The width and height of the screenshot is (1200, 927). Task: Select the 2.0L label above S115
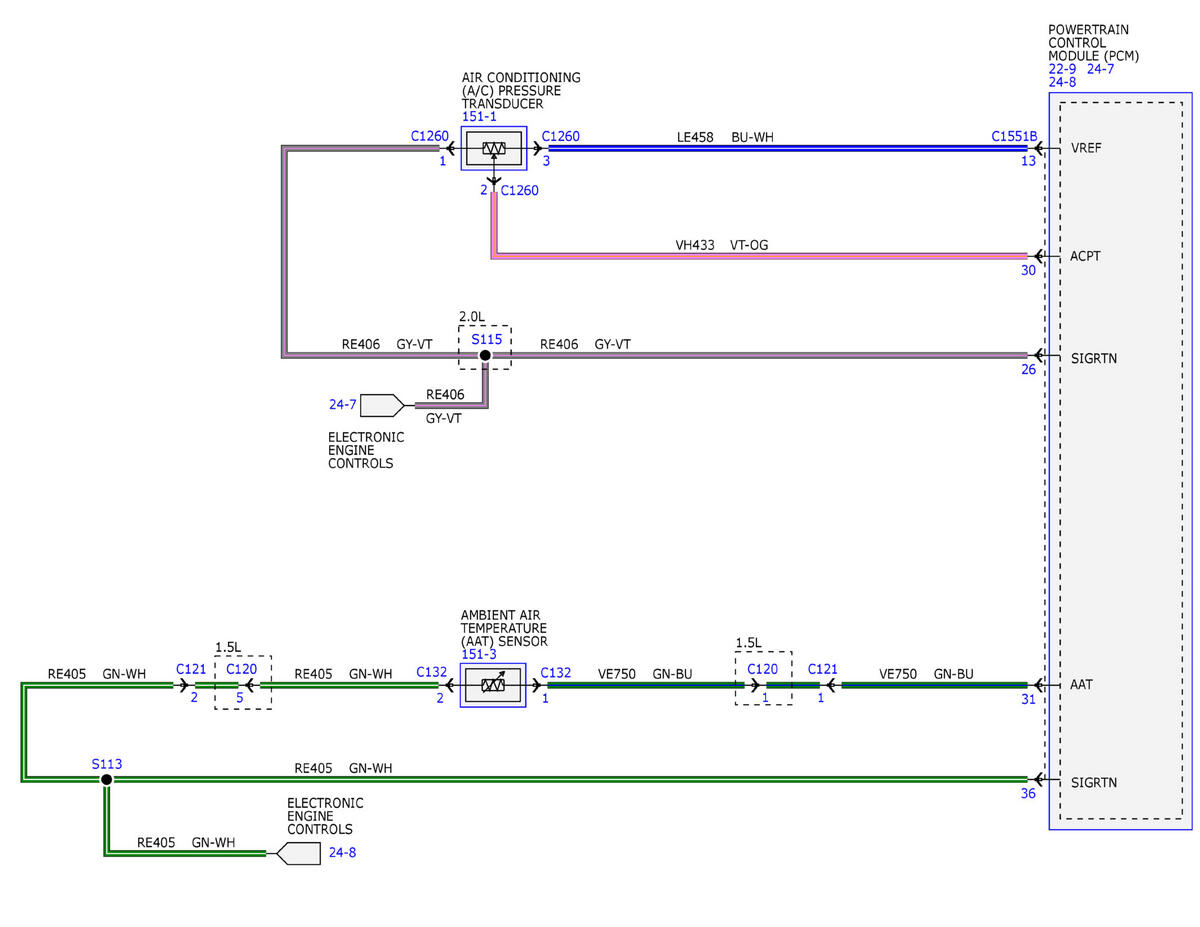click(472, 317)
